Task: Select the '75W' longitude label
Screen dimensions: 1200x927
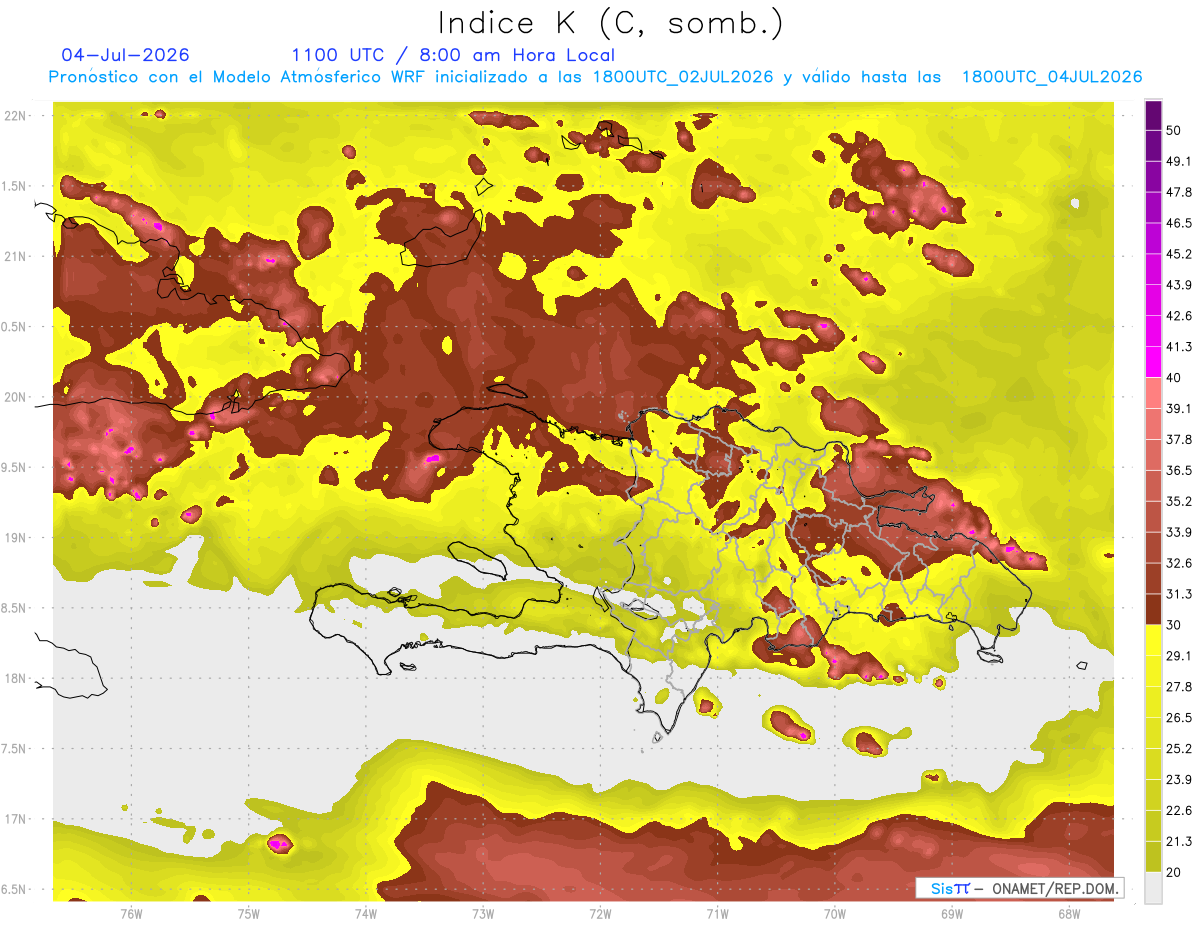Action: tap(248, 914)
